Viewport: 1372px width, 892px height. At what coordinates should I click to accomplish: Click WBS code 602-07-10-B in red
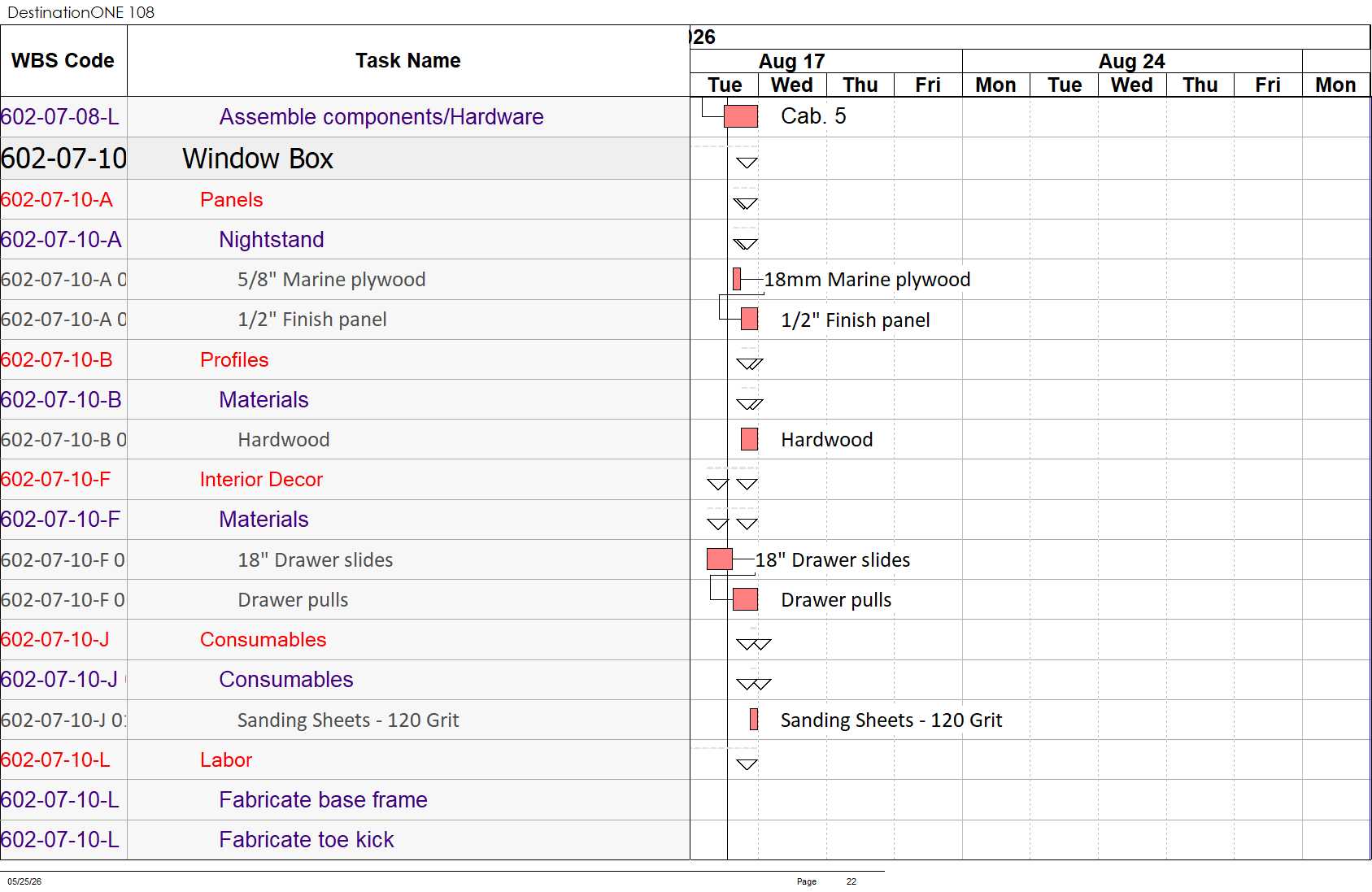pos(57,359)
